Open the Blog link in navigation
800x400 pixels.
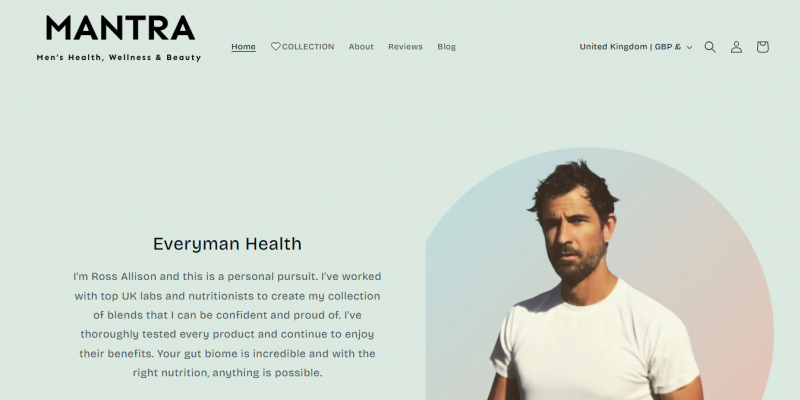pyautogui.click(x=446, y=46)
